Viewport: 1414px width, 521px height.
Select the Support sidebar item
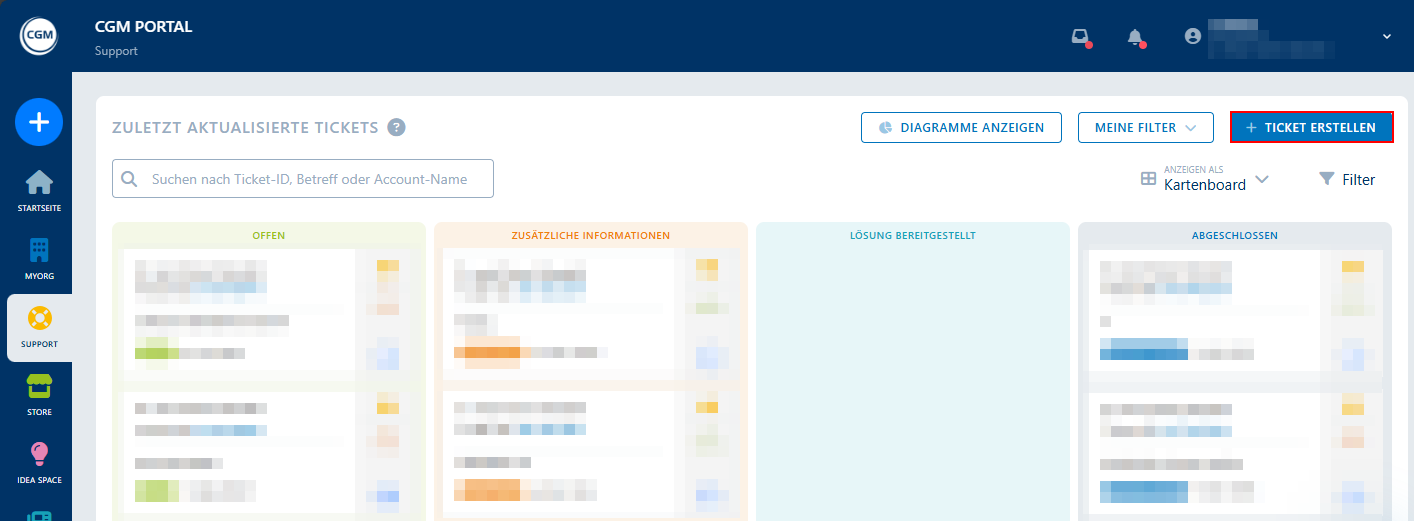click(39, 327)
